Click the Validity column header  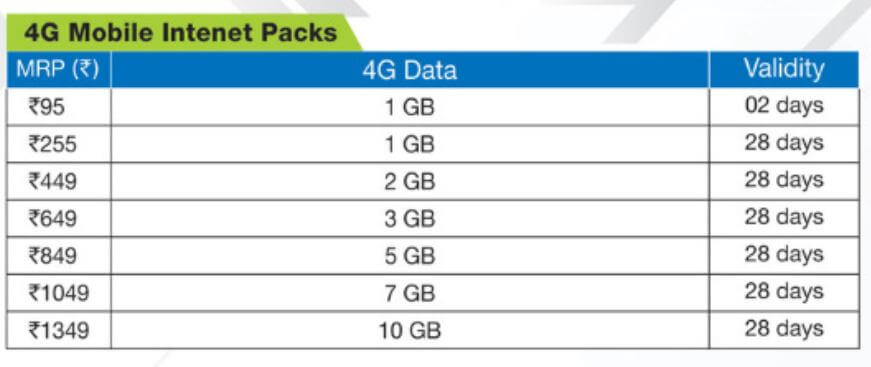pyautogui.click(x=784, y=70)
